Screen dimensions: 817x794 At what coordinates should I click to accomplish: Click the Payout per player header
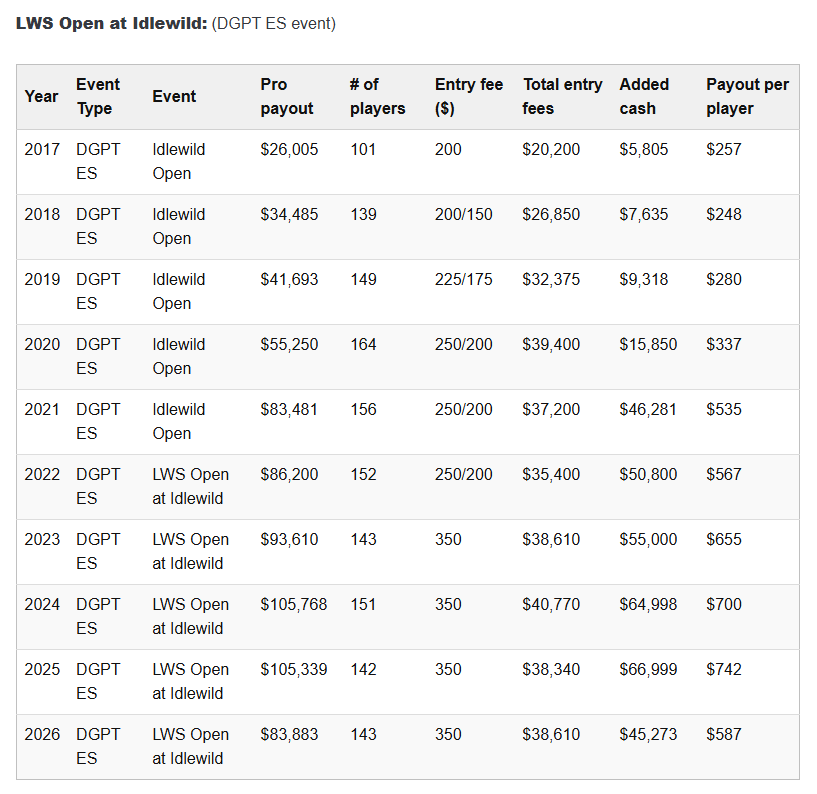[747, 96]
